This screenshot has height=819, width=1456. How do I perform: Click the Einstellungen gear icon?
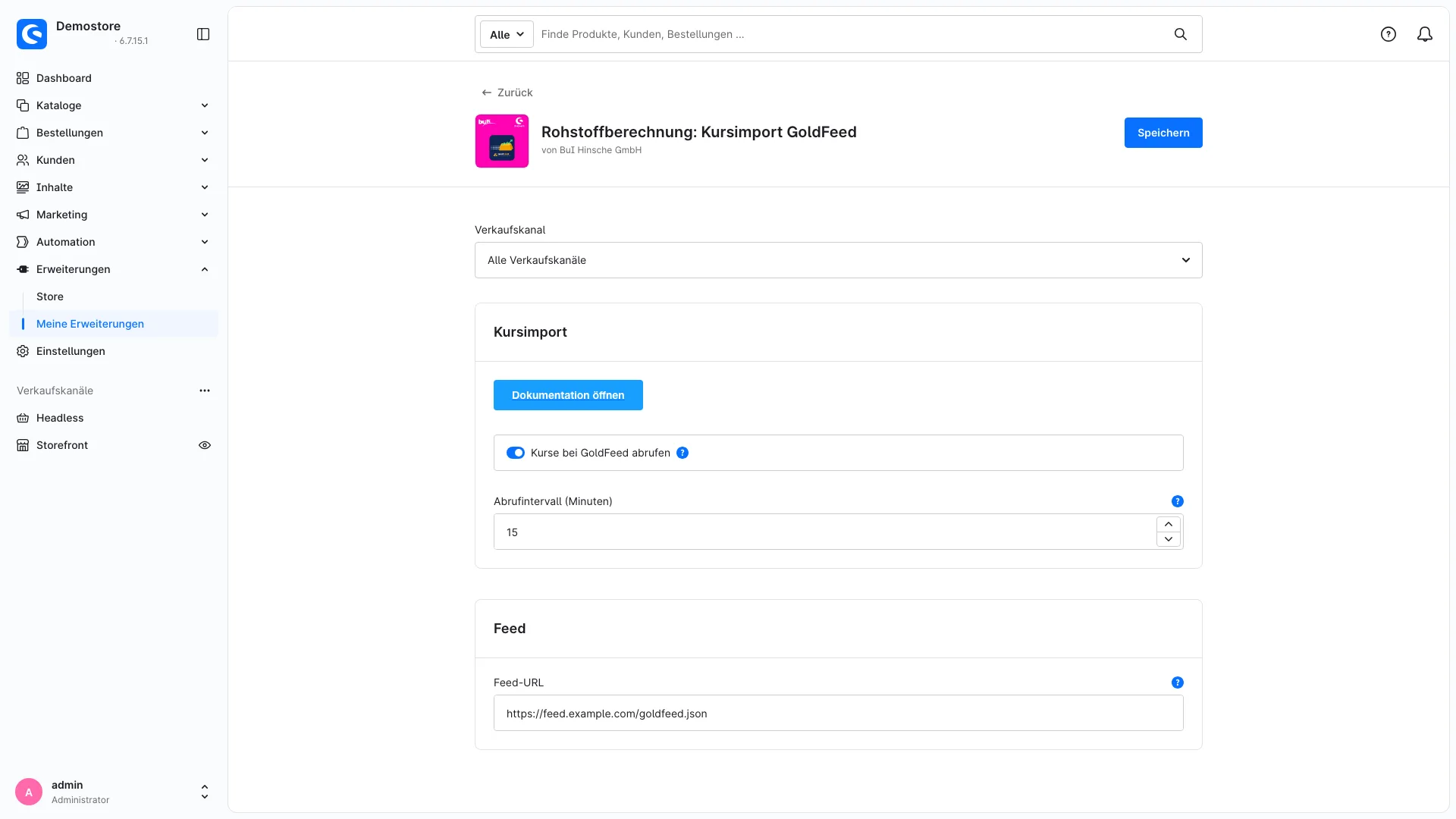coord(23,351)
